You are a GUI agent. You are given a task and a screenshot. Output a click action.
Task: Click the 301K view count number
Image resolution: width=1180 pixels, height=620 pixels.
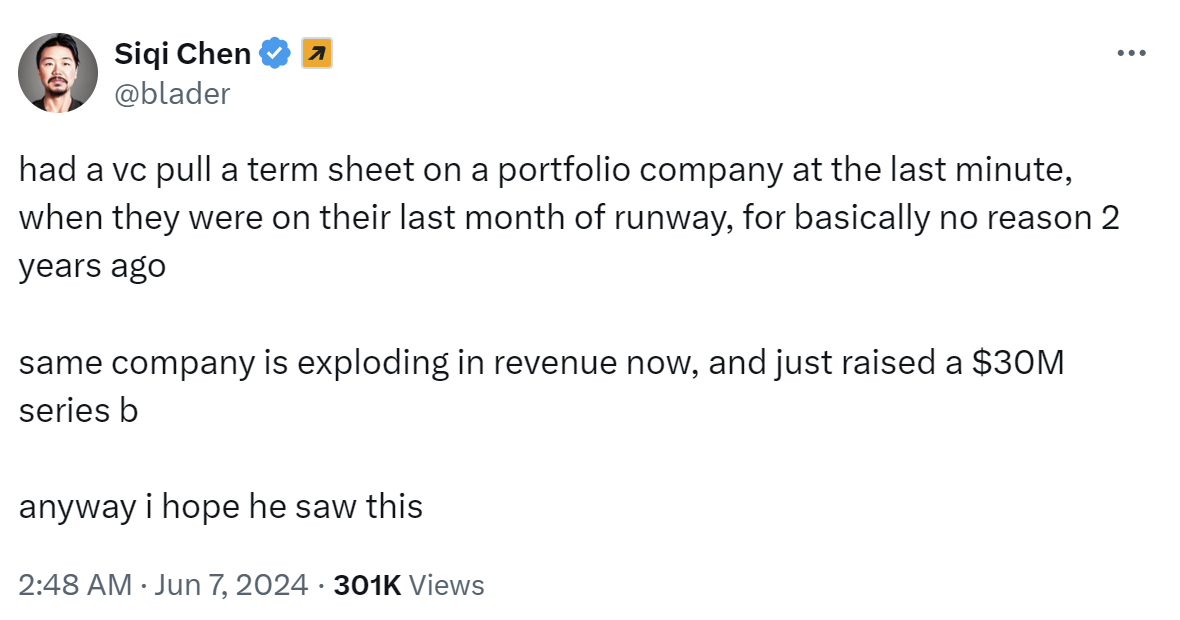point(367,585)
